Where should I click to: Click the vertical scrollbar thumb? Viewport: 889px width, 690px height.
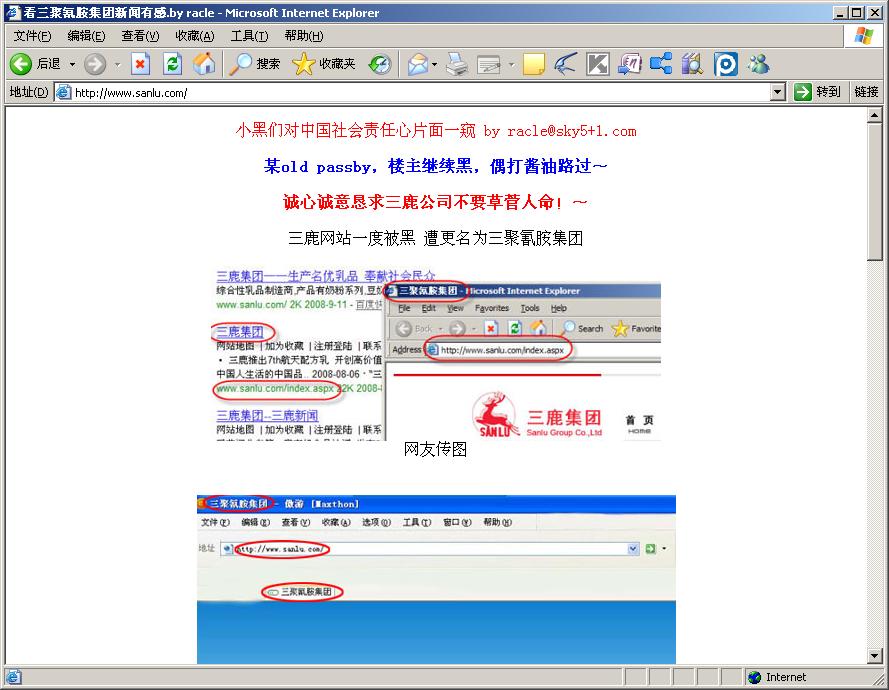pos(874,192)
